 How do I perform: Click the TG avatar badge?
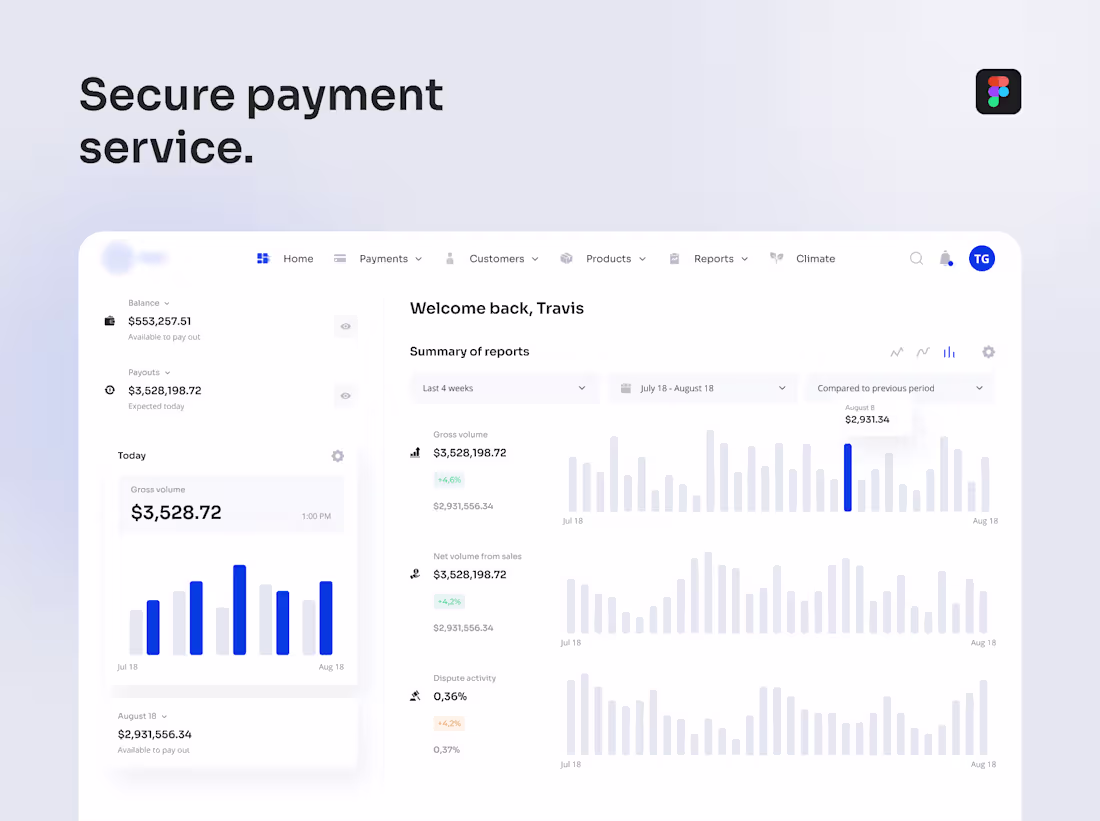pos(981,258)
